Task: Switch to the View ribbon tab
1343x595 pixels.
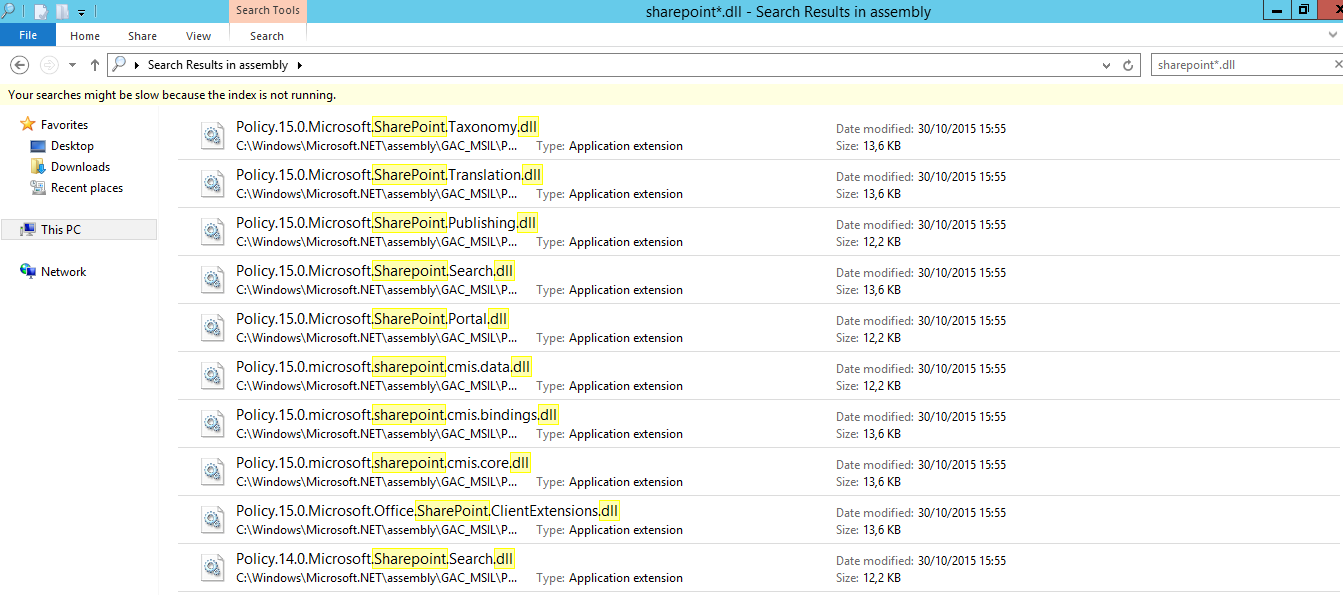Action: [198, 36]
